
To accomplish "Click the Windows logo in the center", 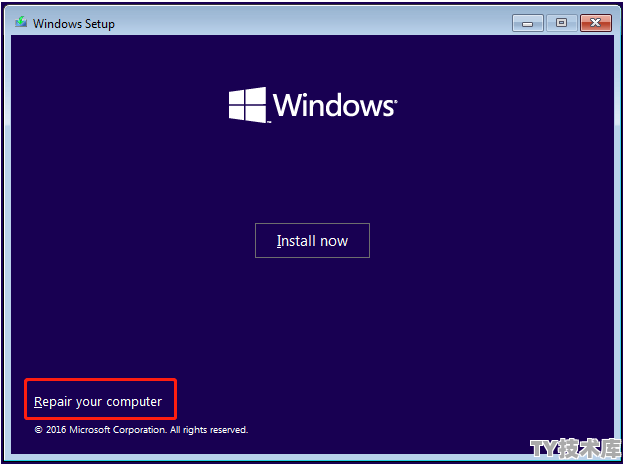I will pos(313,105).
